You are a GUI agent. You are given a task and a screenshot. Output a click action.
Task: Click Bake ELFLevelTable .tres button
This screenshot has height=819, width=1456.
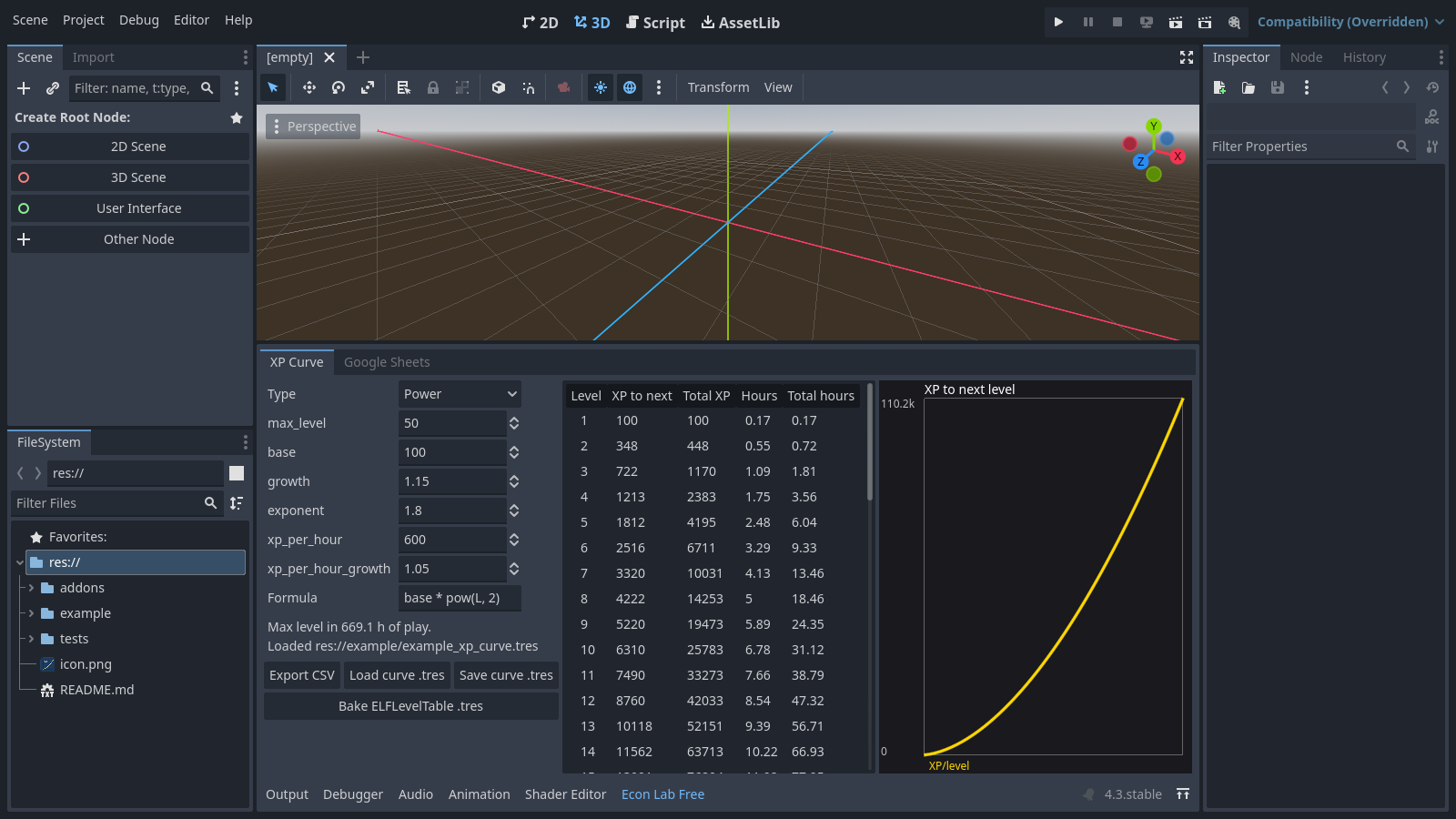click(x=410, y=706)
